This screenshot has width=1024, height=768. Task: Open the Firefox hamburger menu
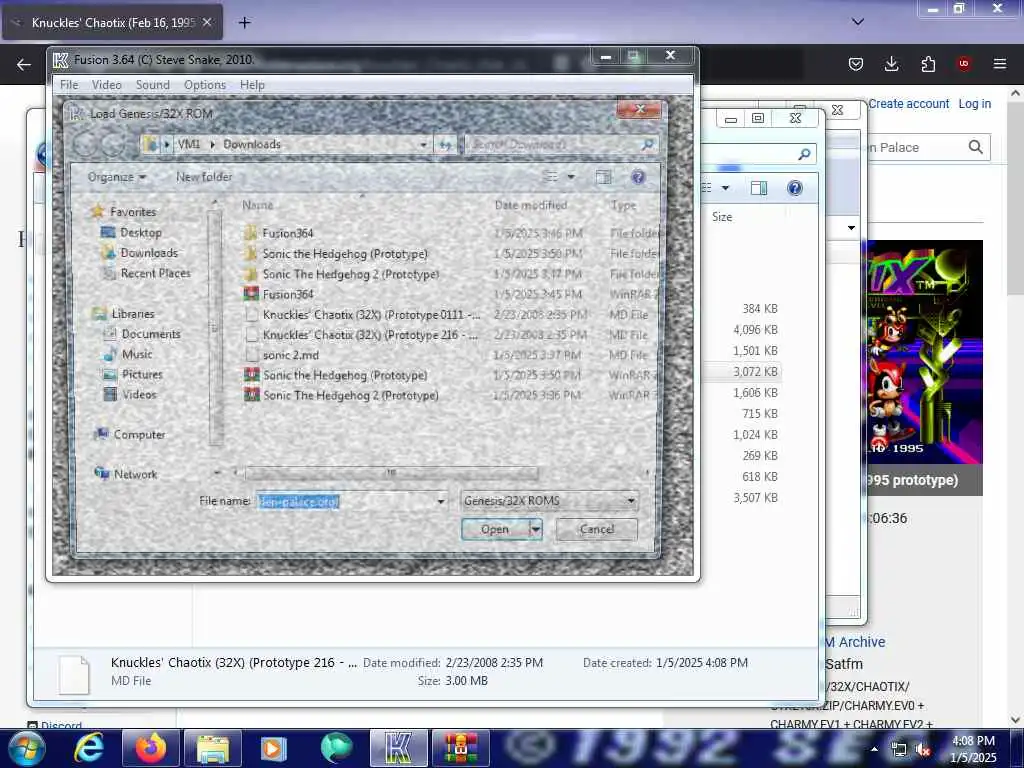pyautogui.click(x=999, y=63)
